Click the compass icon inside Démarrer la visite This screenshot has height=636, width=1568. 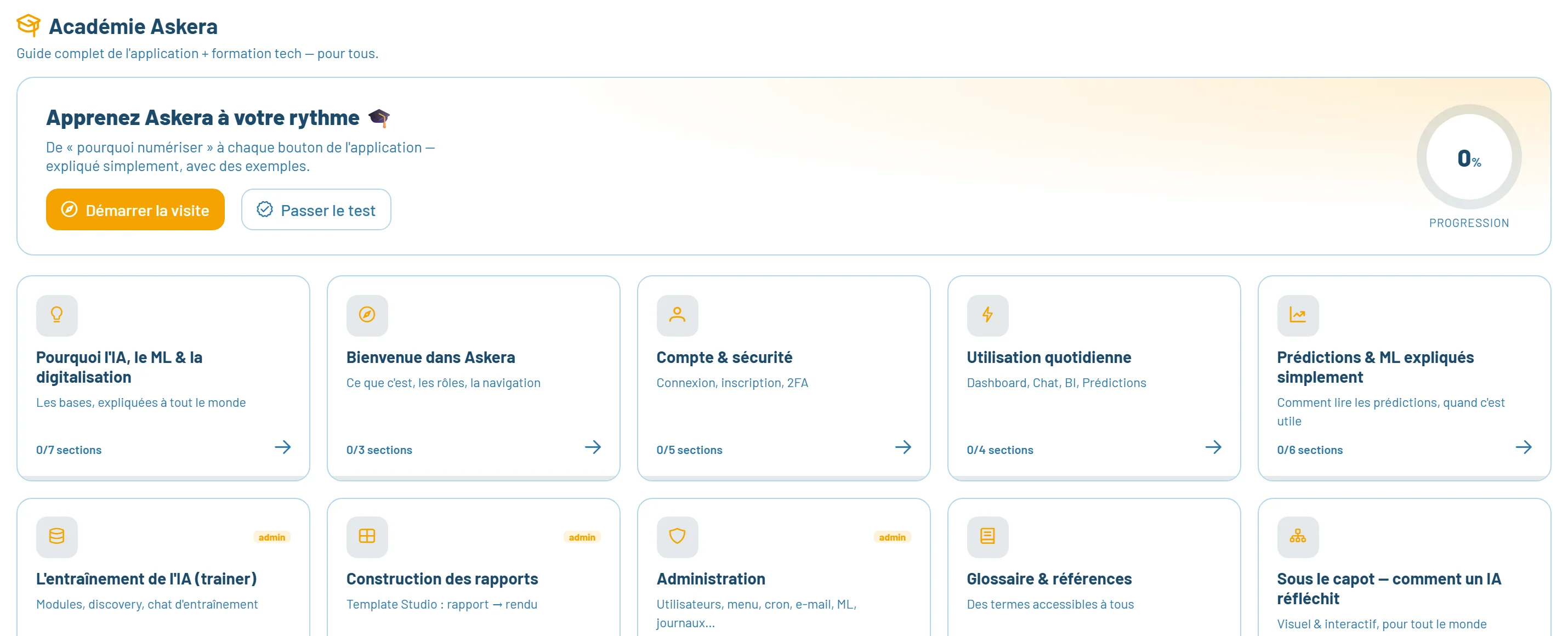point(70,209)
